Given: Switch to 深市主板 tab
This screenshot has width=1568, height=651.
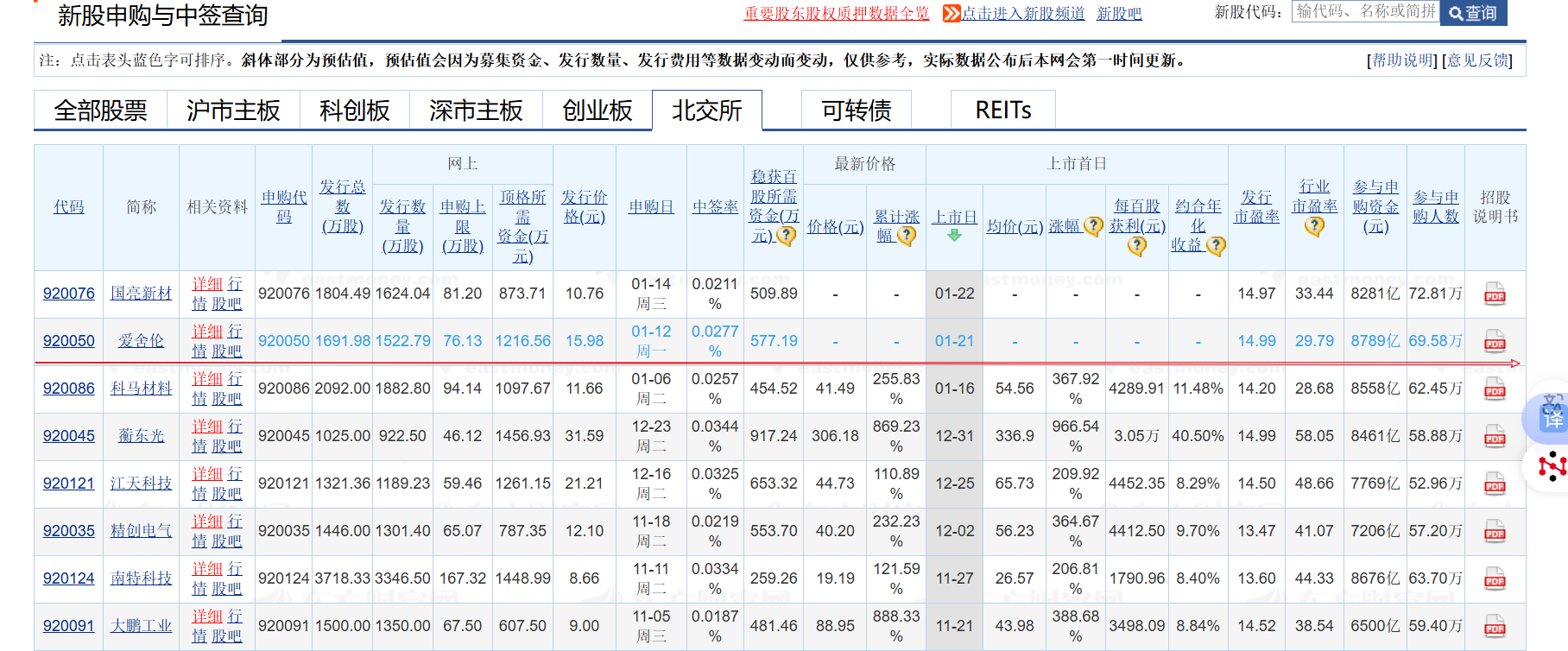Looking at the screenshot, I should (x=476, y=111).
